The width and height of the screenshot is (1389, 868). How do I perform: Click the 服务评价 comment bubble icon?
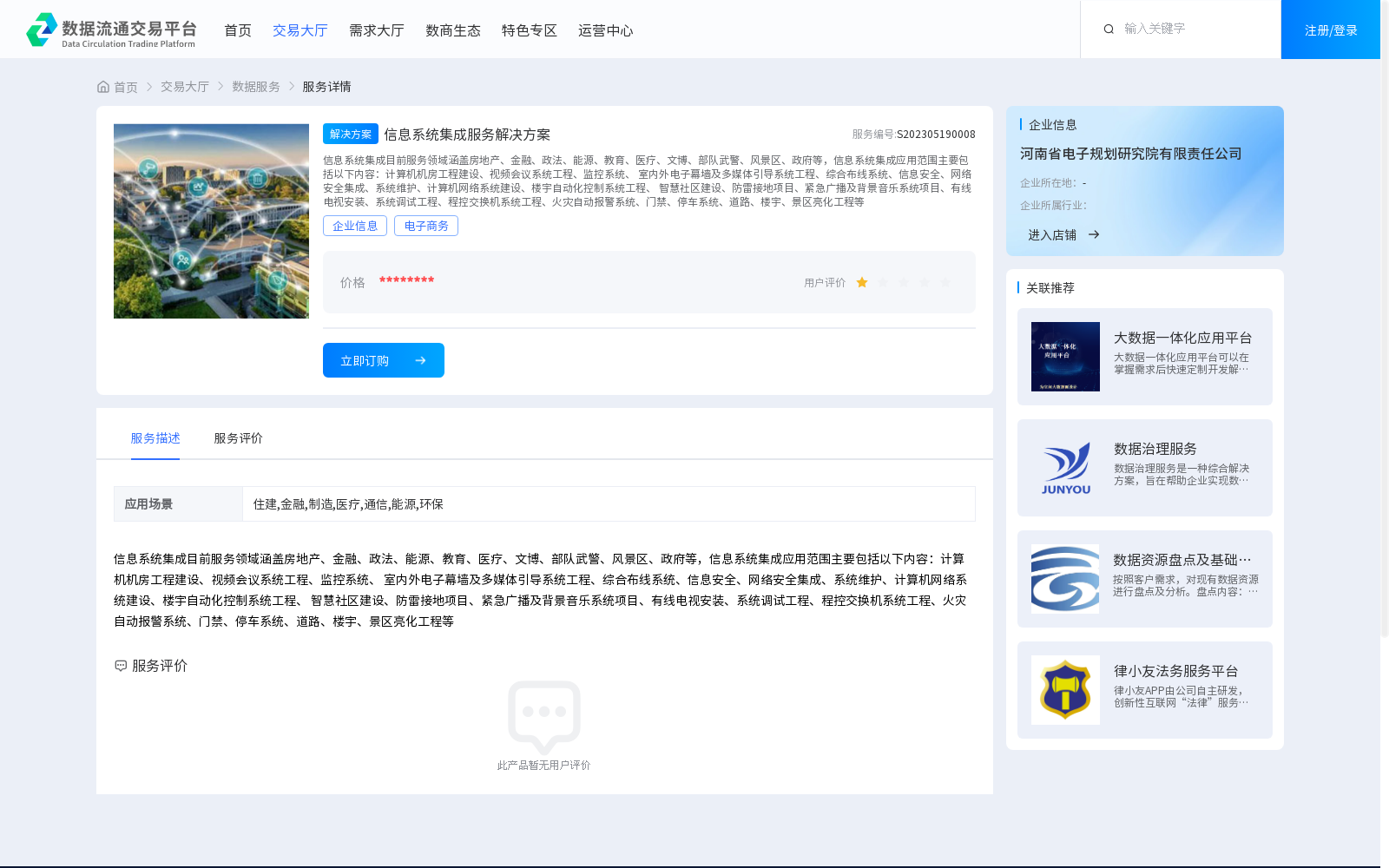[x=121, y=666]
